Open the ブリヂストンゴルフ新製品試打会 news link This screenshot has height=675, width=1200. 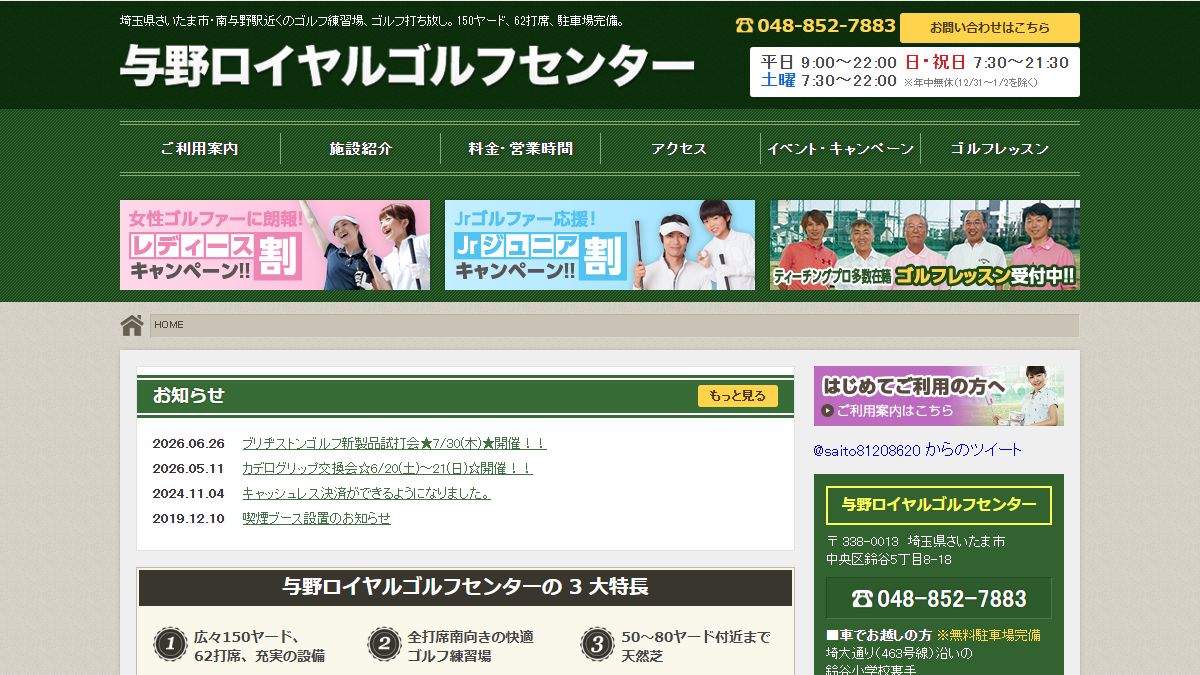(x=394, y=443)
